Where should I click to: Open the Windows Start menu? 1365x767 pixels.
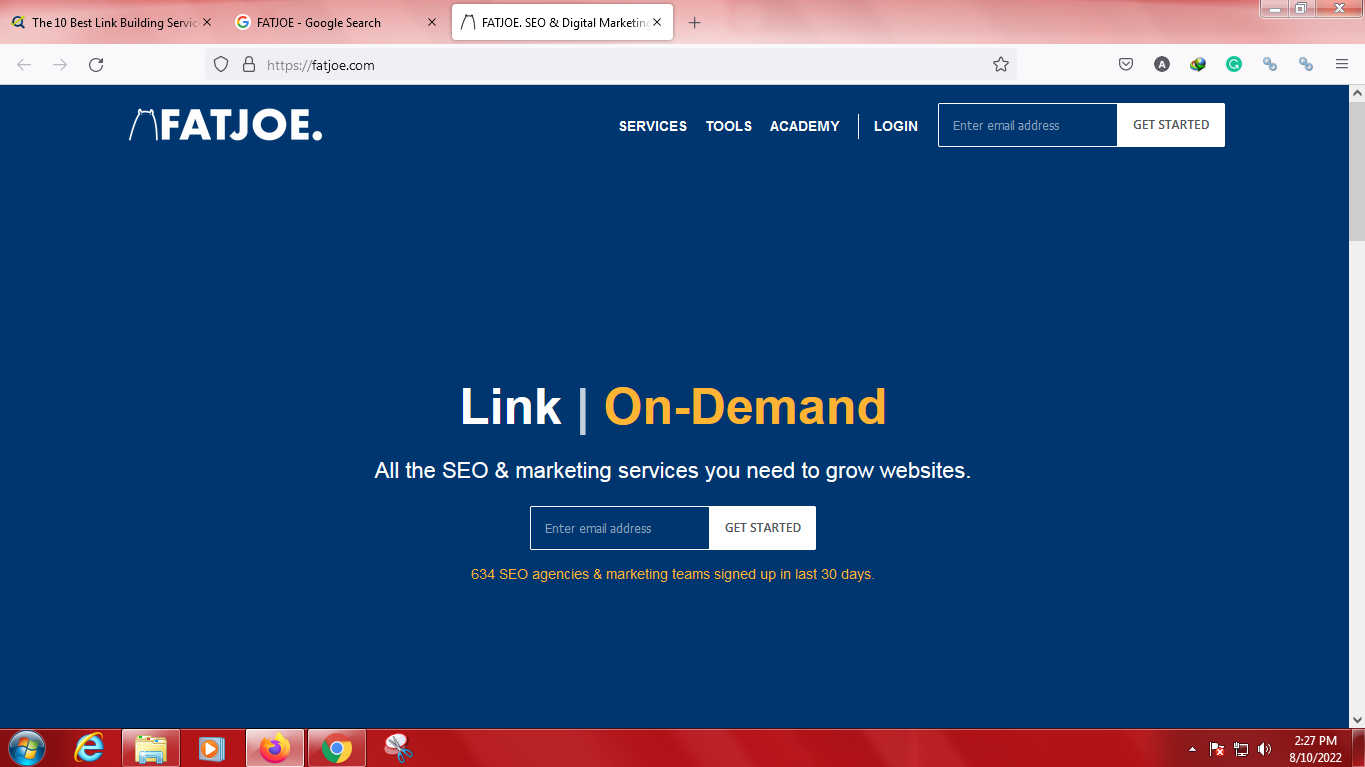27,748
